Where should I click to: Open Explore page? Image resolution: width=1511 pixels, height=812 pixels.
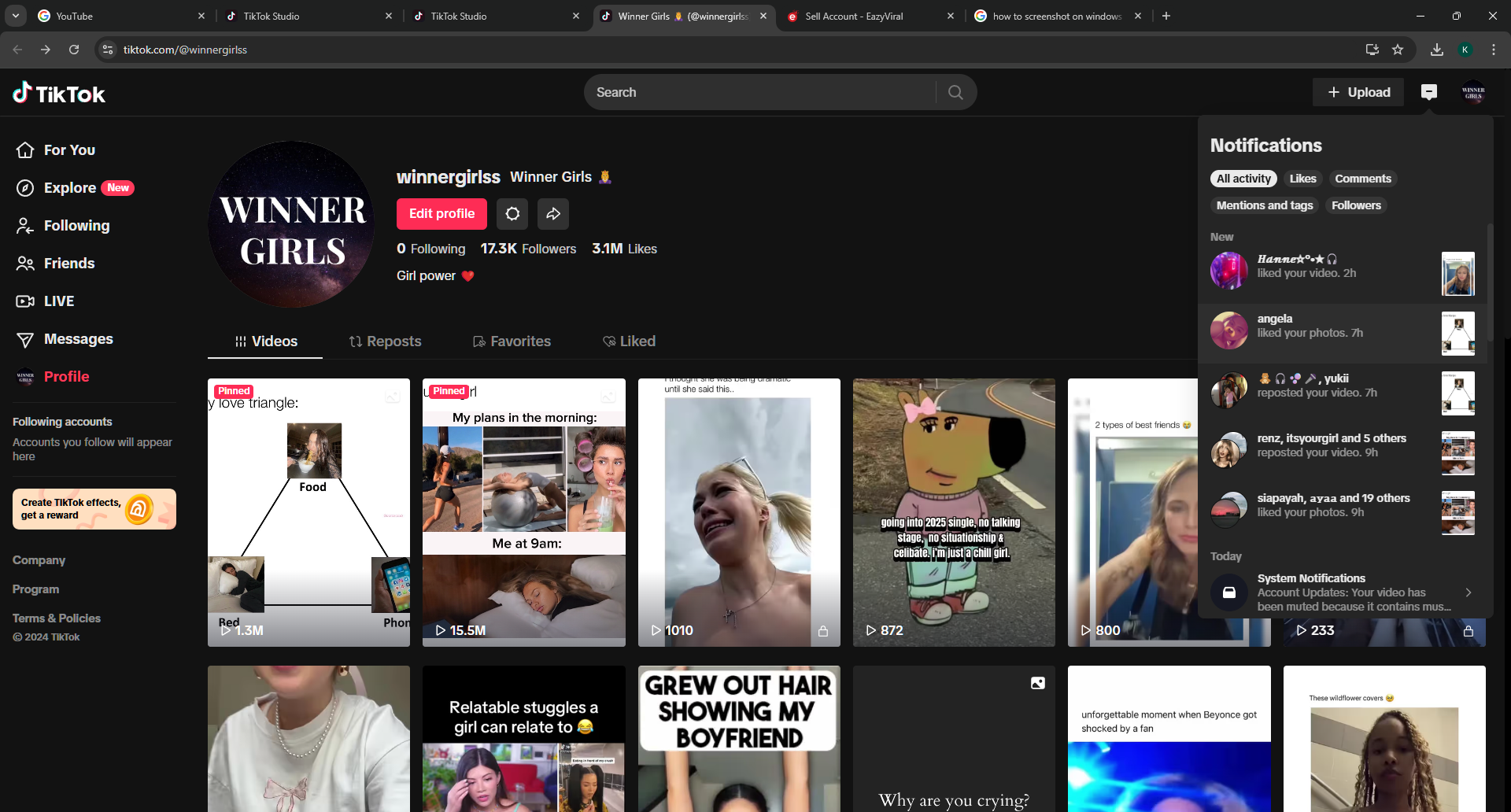tap(75, 188)
